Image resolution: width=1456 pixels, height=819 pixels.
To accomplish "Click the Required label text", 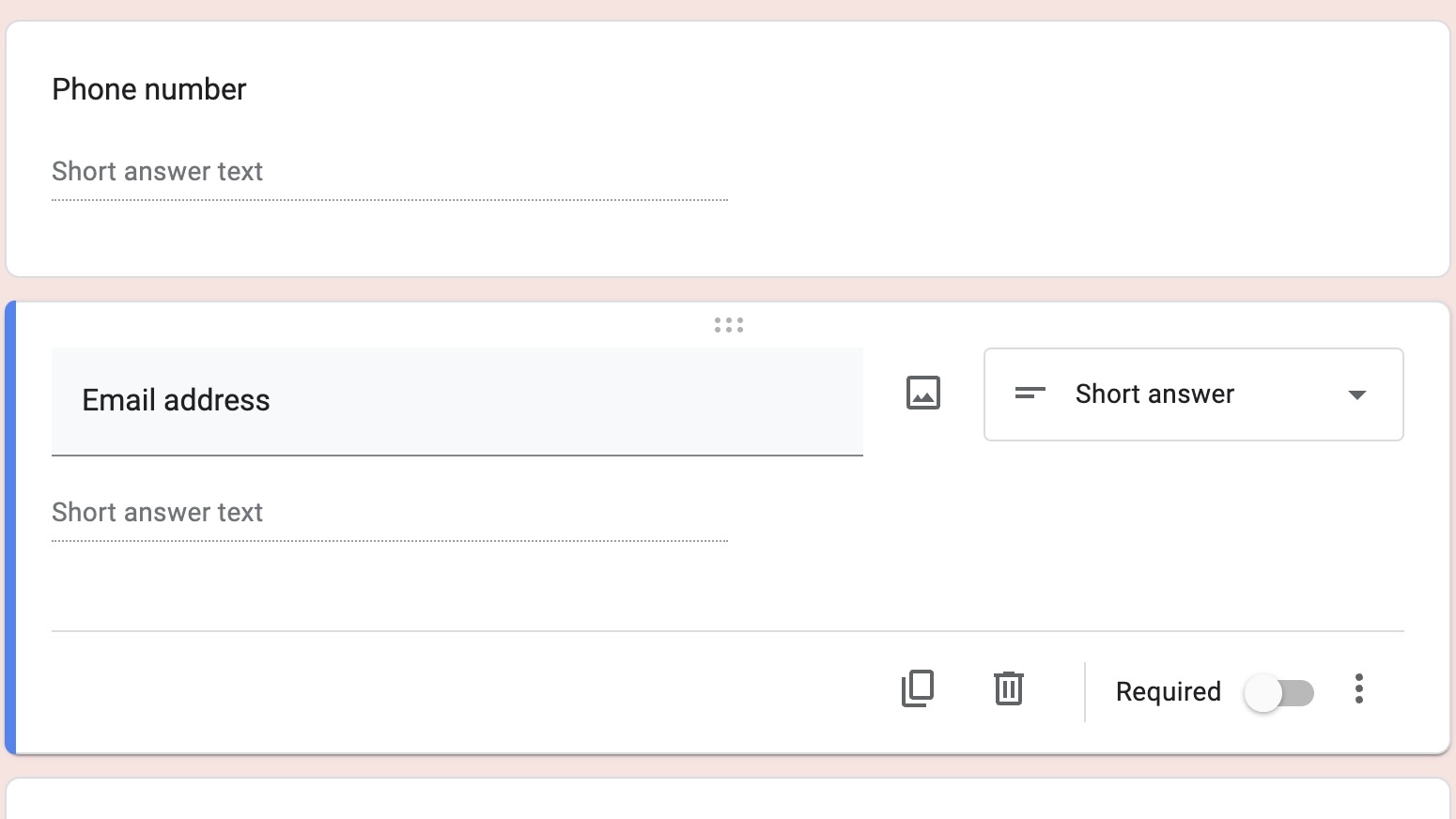I will 1168,692.
